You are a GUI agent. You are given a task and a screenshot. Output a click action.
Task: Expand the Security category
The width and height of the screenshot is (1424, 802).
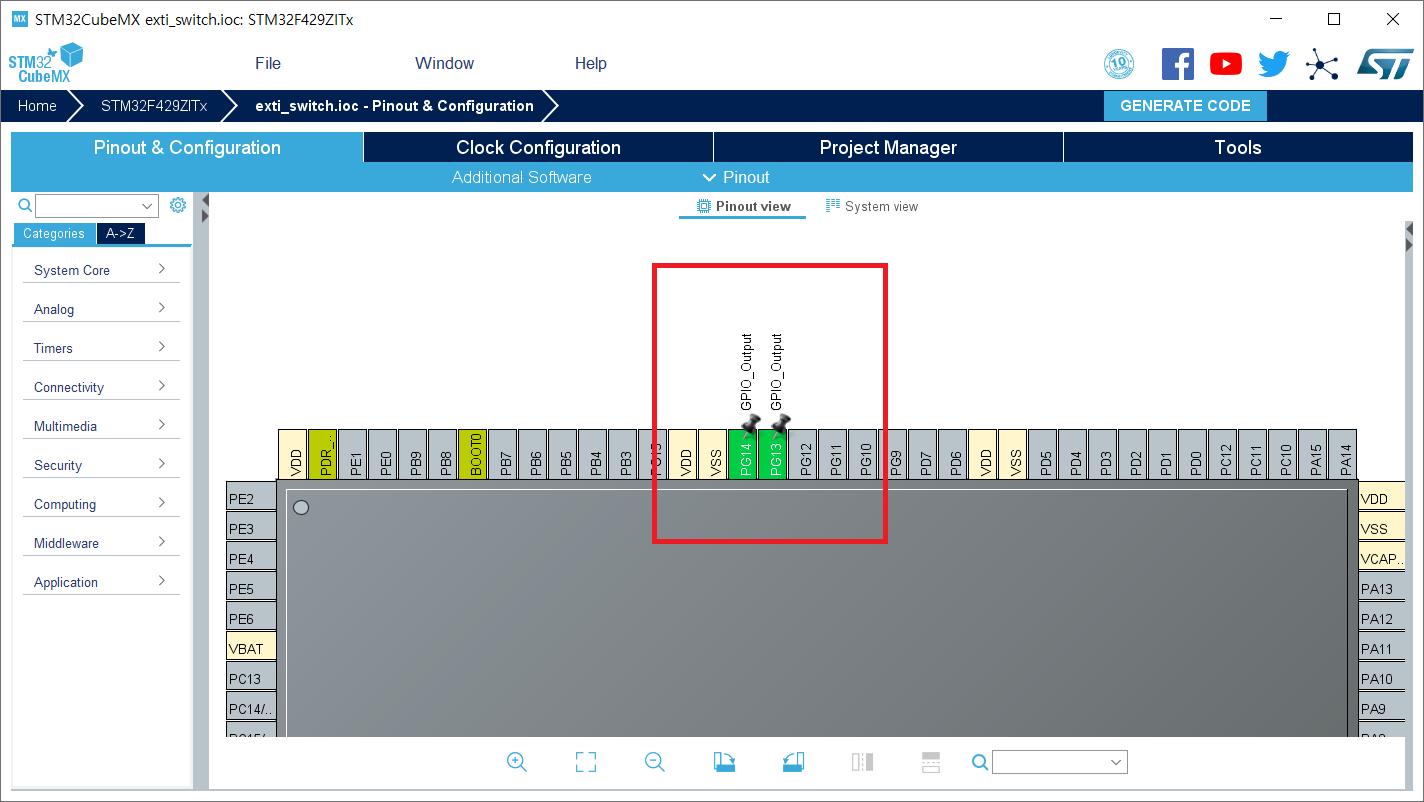101,465
